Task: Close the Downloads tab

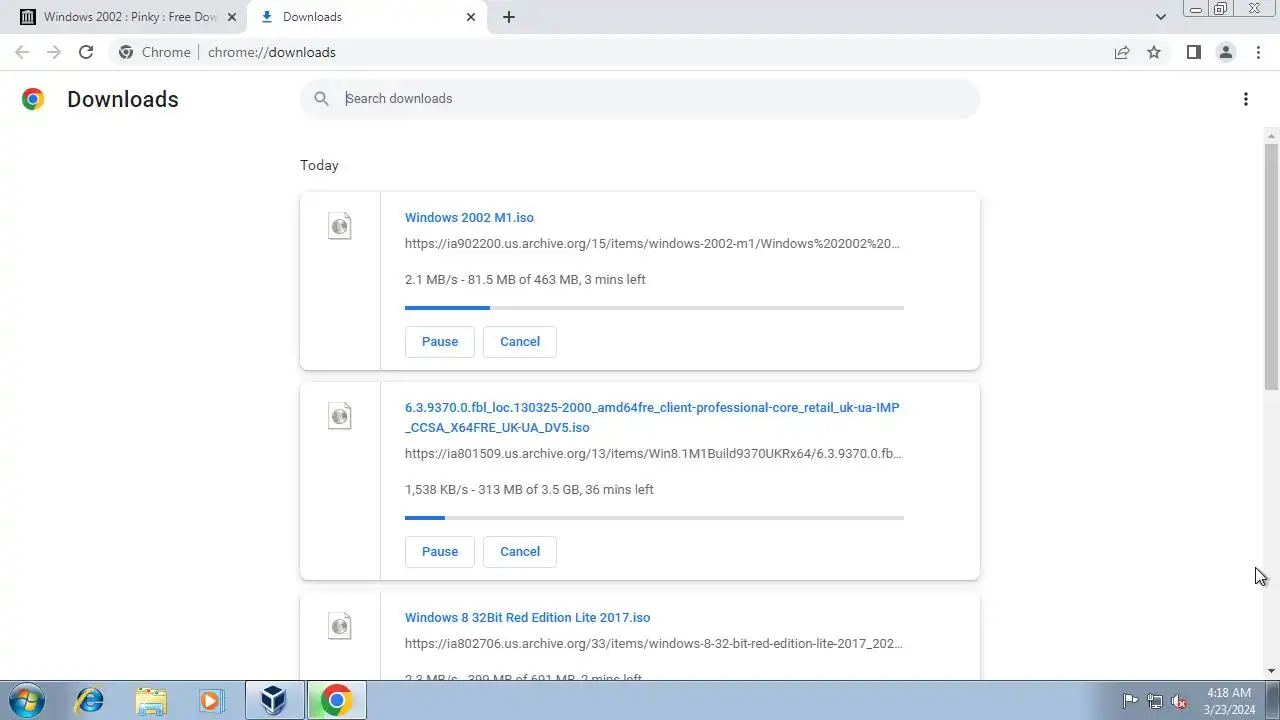Action: coord(471,17)
